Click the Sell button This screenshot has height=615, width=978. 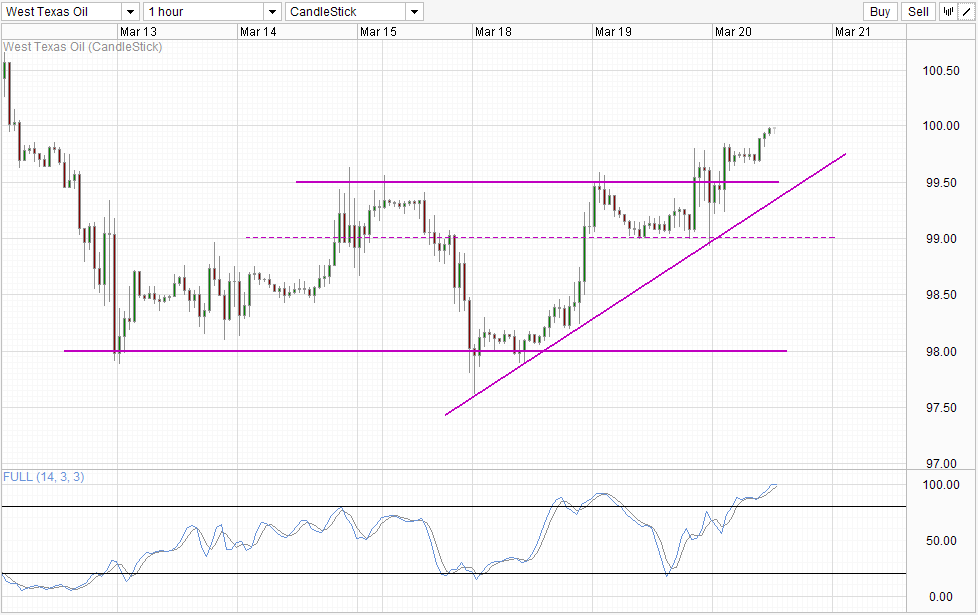(x=918, y=11)
